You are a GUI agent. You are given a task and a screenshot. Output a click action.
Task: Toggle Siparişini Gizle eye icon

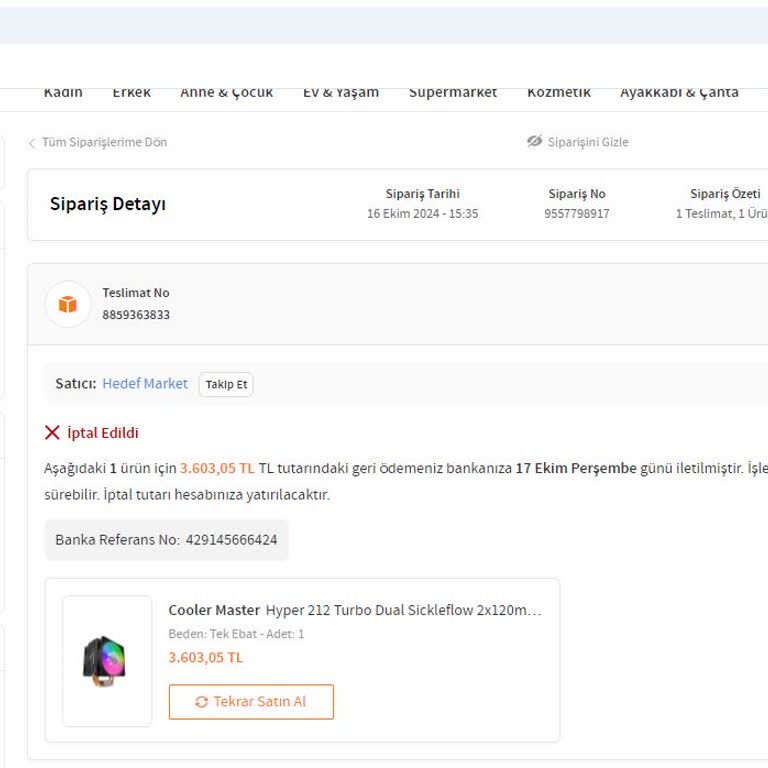tap(535, 142)
